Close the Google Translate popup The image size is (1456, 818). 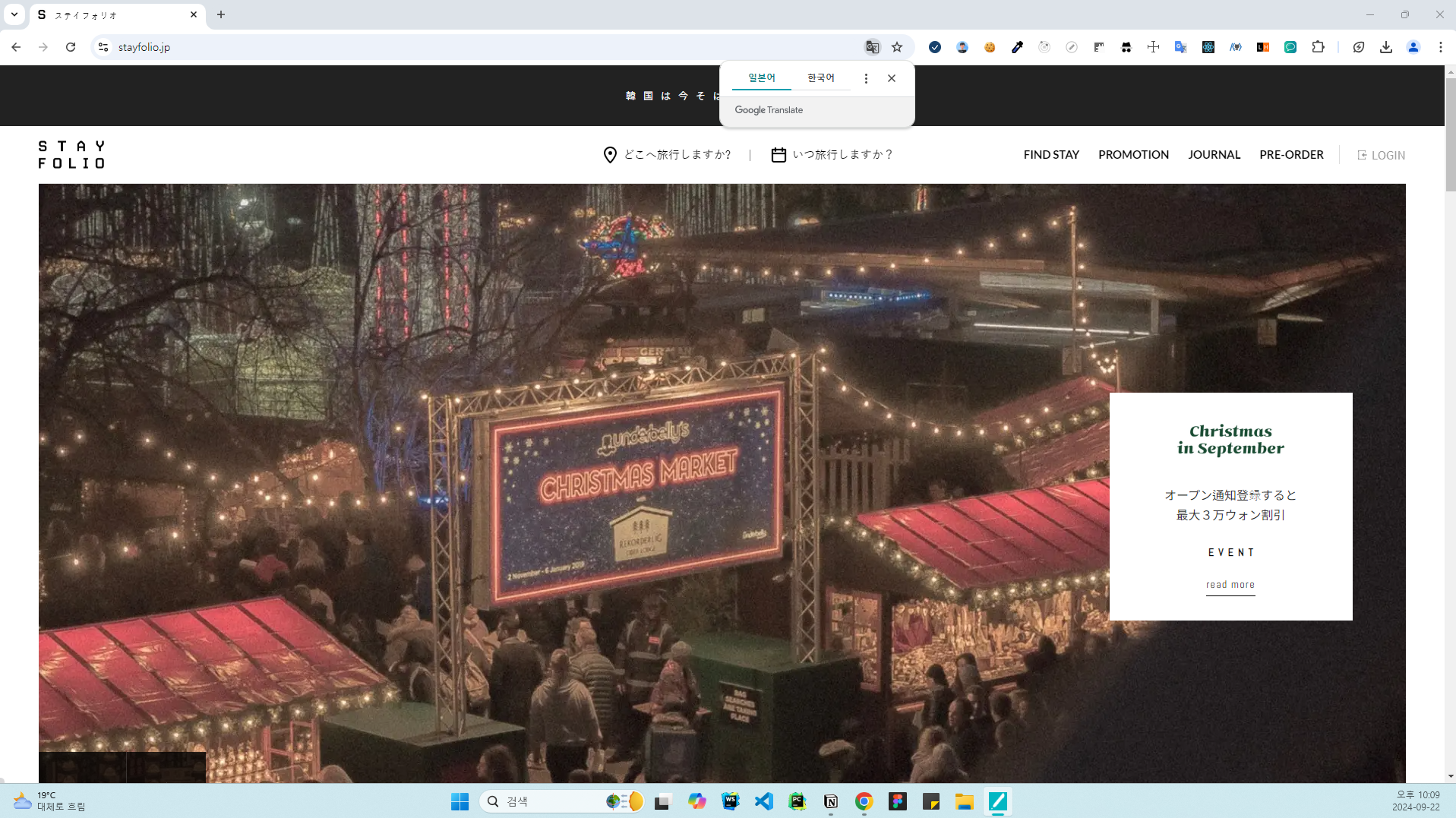pos(892,78)
